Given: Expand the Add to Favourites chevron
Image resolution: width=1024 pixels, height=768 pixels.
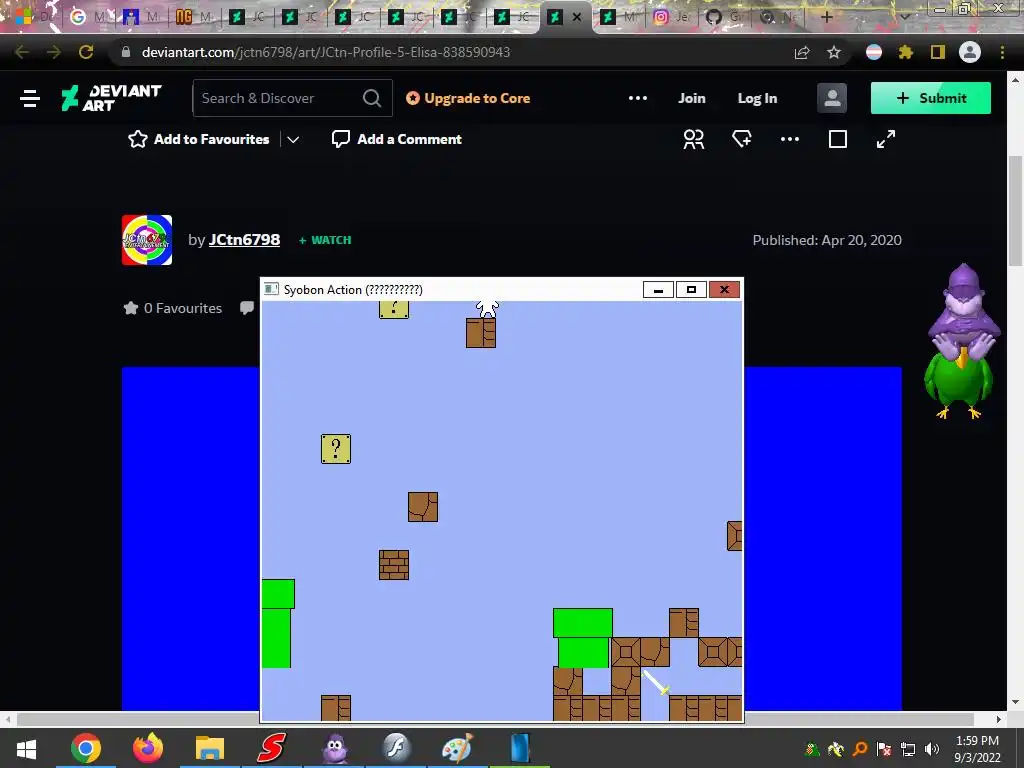Looking at the screenshot, I should (293, 139).
